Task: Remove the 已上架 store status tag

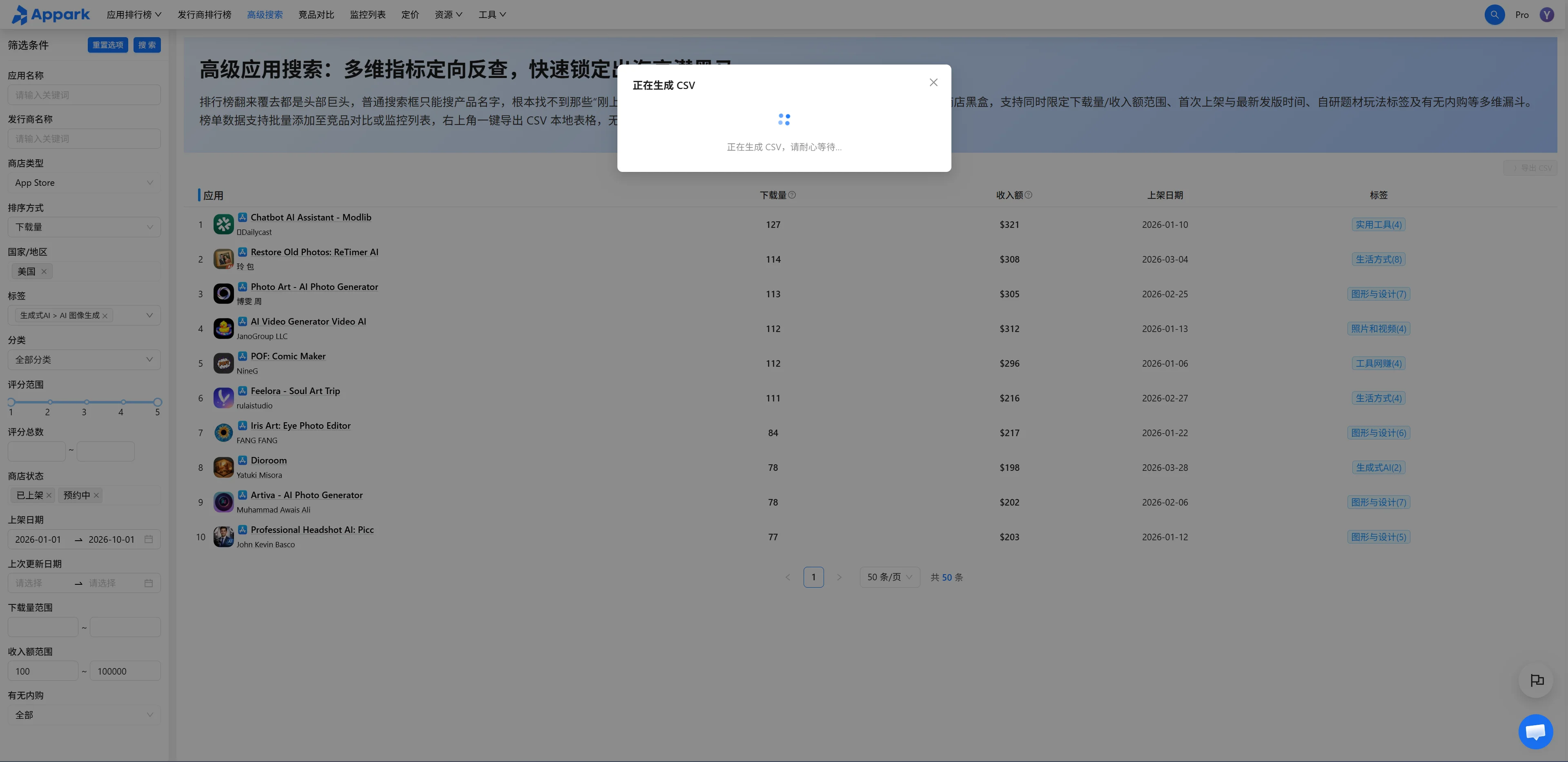Action: pyautogui.click(x=49, y=495)
